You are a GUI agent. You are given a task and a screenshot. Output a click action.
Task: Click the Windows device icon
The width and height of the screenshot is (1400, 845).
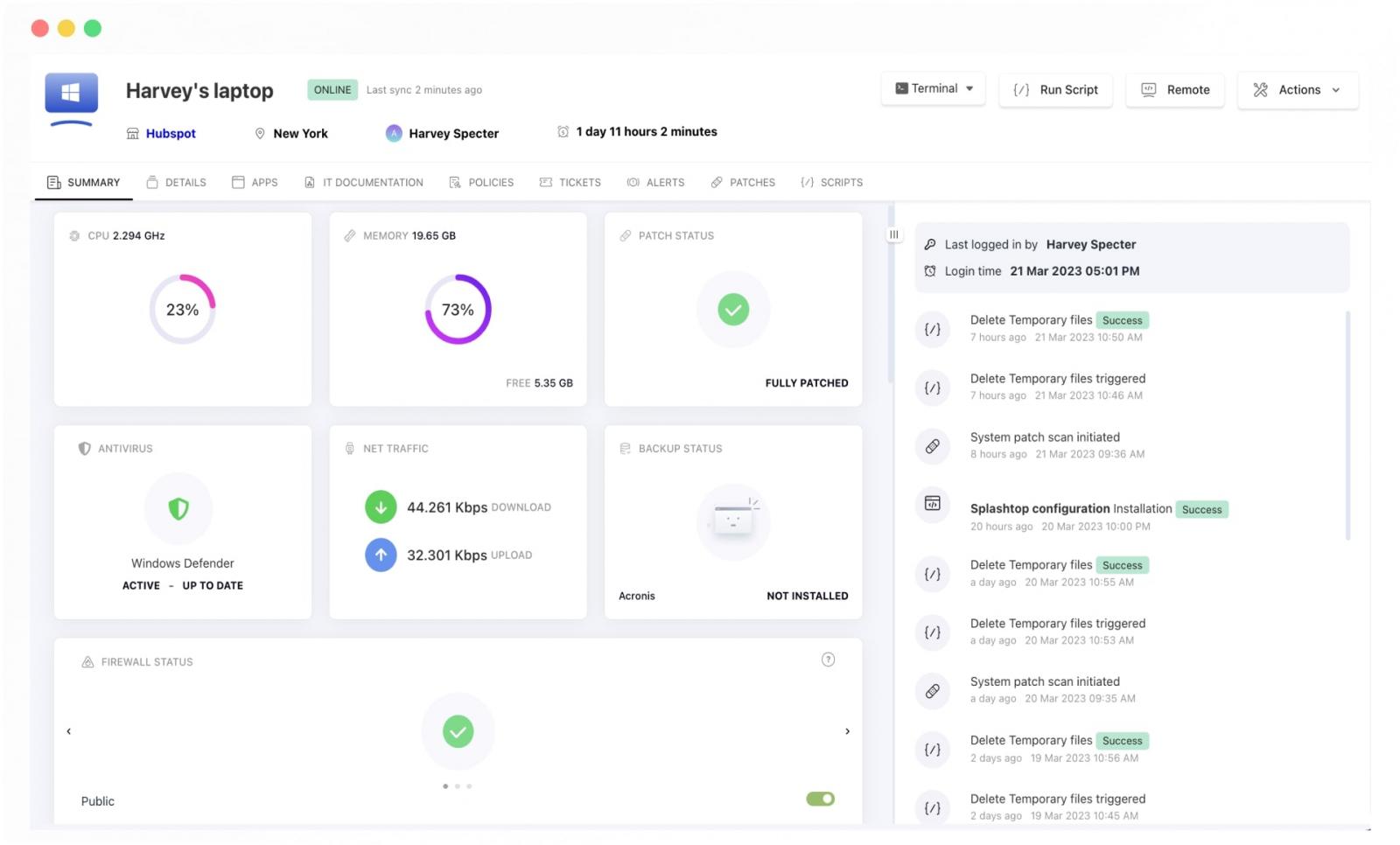(x=71, y=95)
